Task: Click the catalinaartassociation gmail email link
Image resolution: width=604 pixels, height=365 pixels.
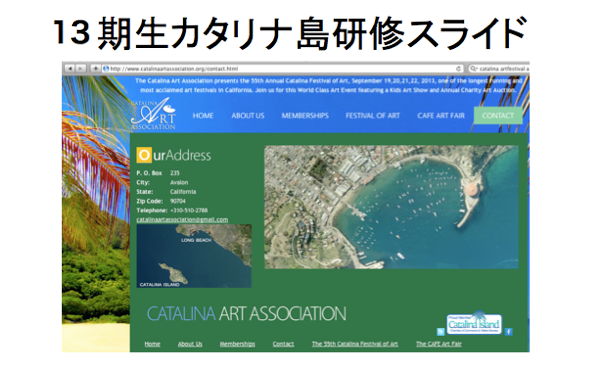Action: [x=182, y=219]
